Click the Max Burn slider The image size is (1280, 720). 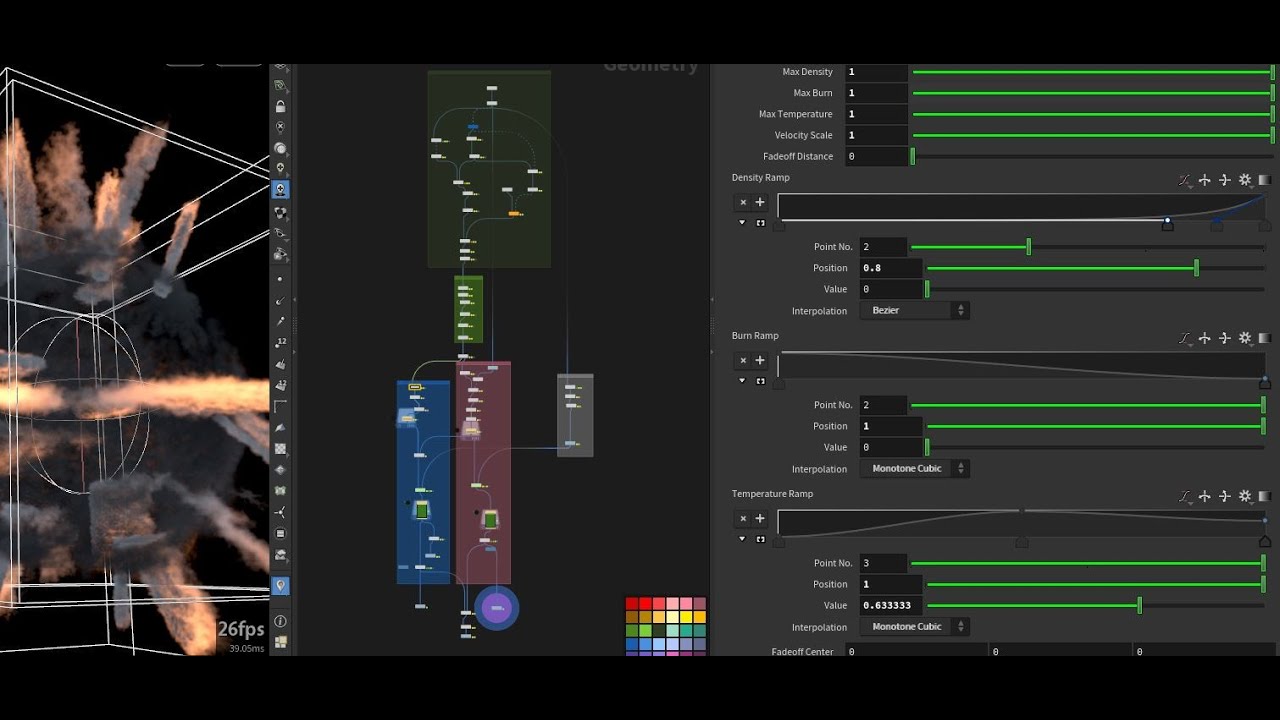click(x=1093, y=93)
